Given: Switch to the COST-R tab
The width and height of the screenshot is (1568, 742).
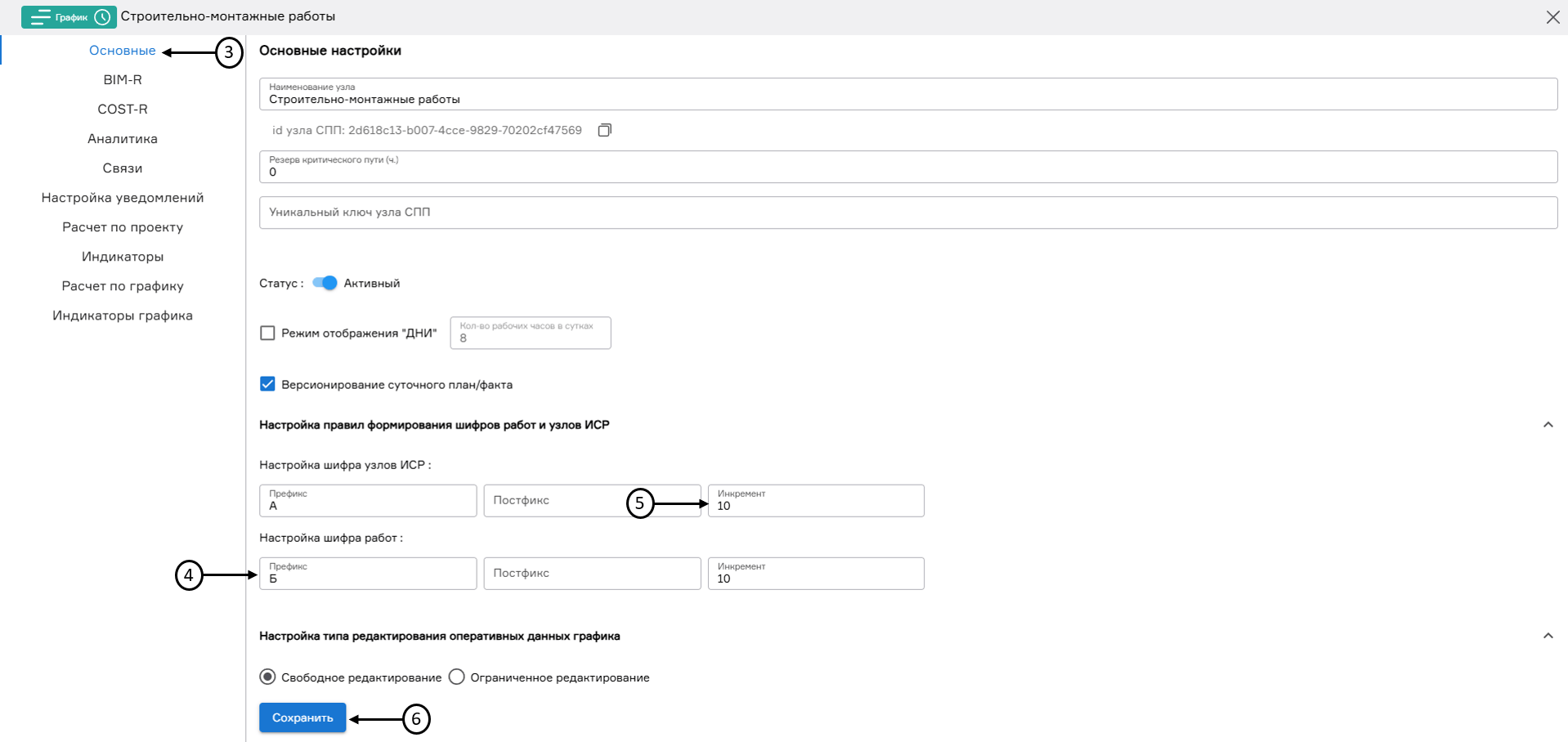Looking at the screenshot, I should tap(122, 109).
